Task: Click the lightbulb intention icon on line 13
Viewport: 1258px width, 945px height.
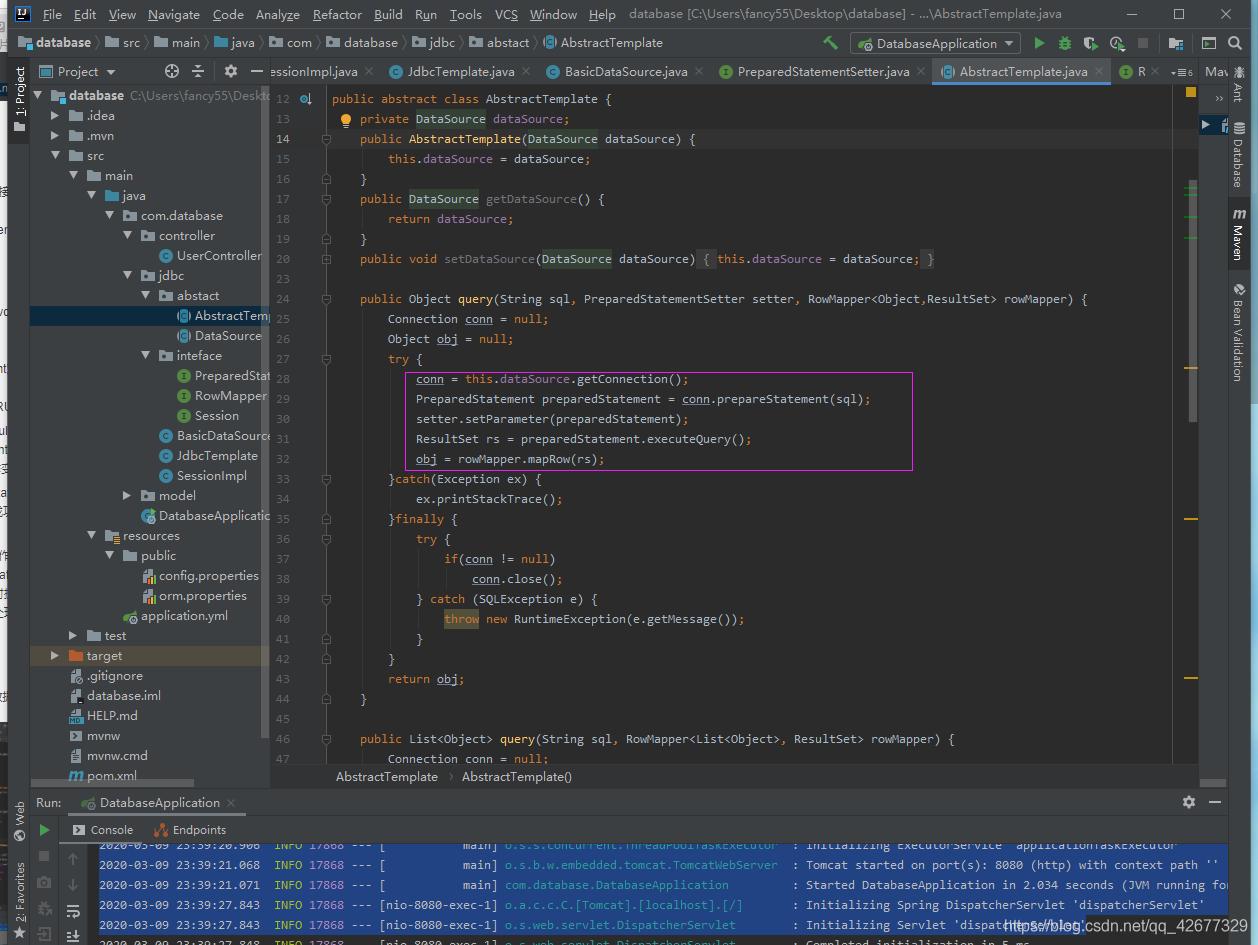Action: (x=346, y=119)
